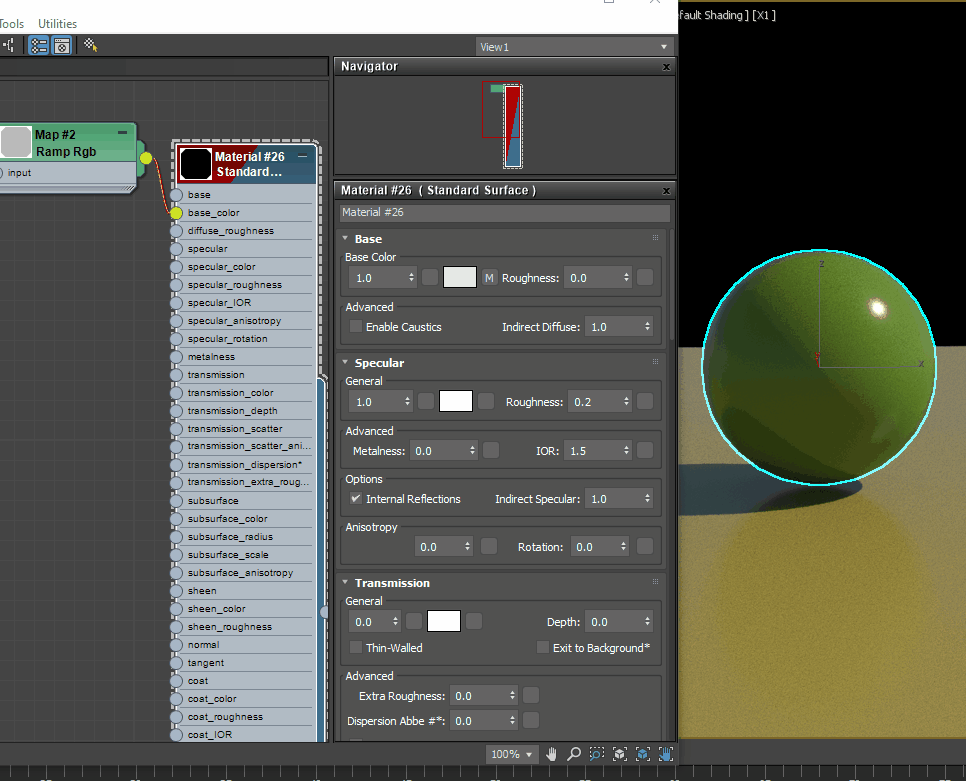Enable Caustics in the Base Advanced section
This screenshot has height=781, width=966.
pos(355,327)
